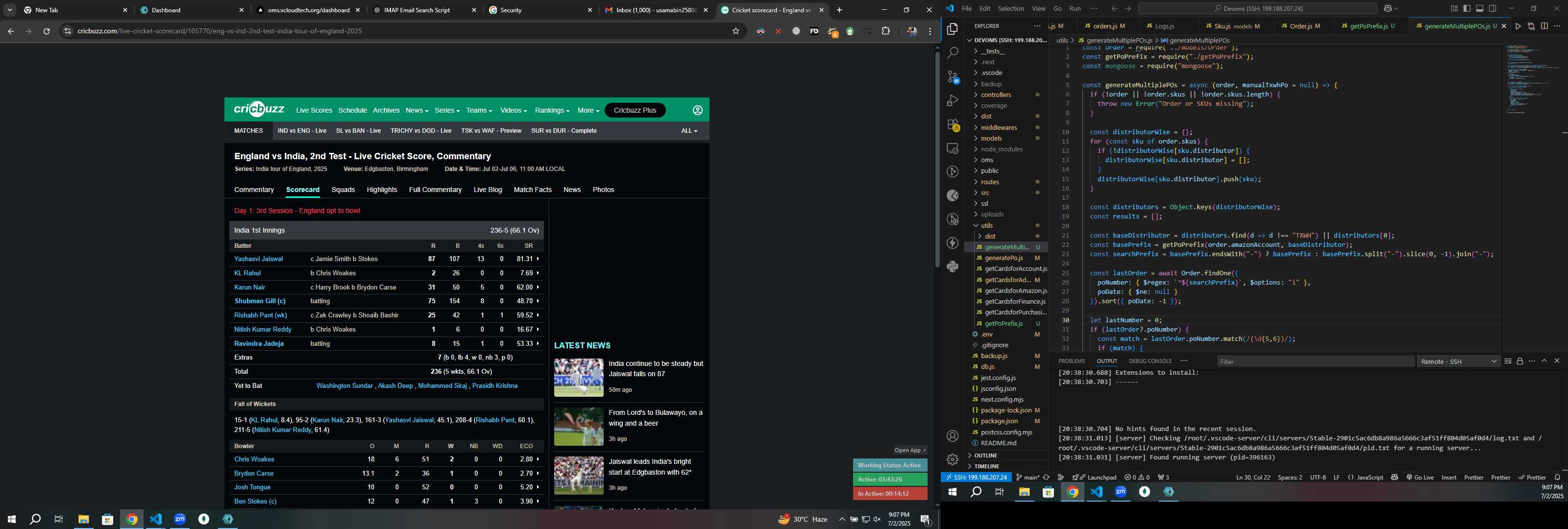Image resolution: width=1568 pixels, height=529 pixels.
Task: Open IND vs ENG - Live match link
Action: [x=301, y=131]
